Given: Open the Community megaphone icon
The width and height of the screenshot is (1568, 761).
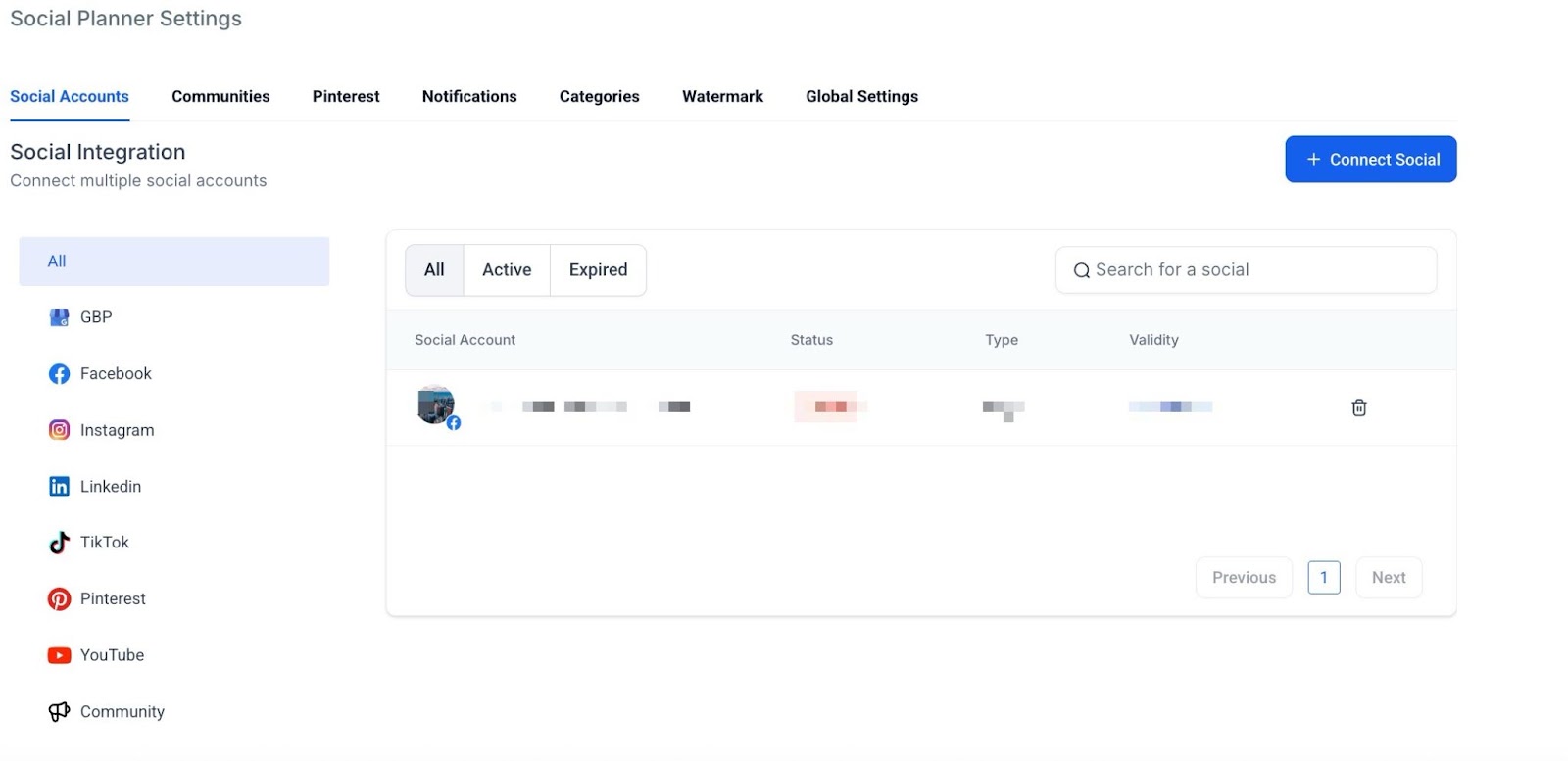Looking at the screenshot, I should pos(59,712).
